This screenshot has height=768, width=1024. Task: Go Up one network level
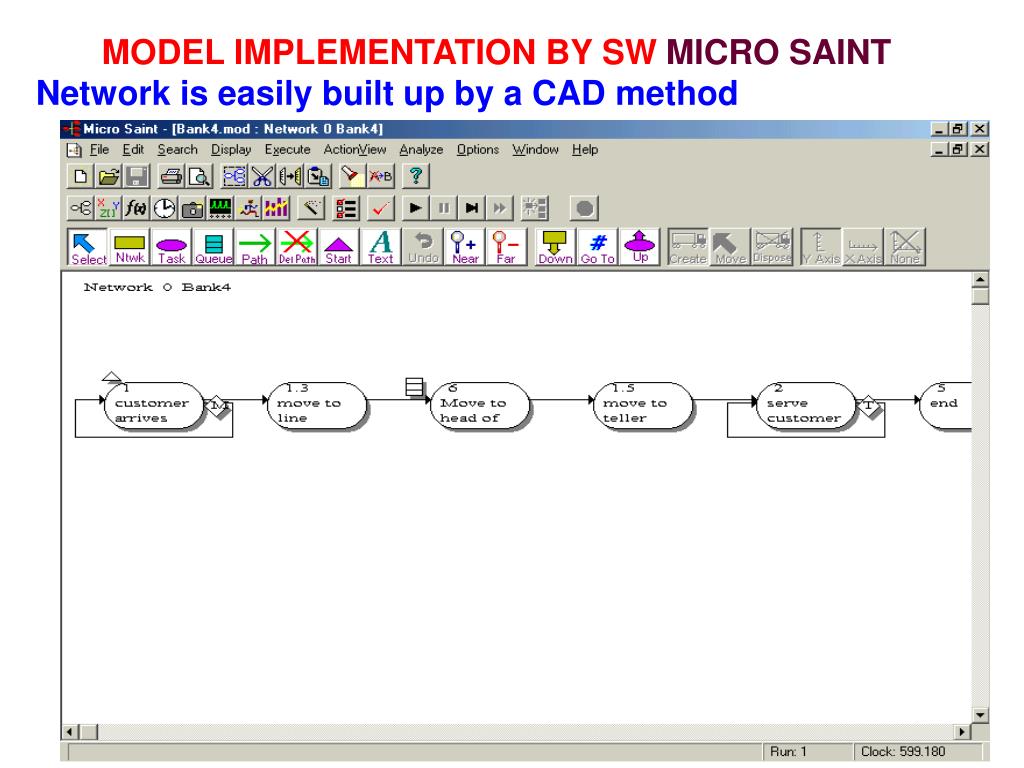pyautogui.click(x=639, y=247)
